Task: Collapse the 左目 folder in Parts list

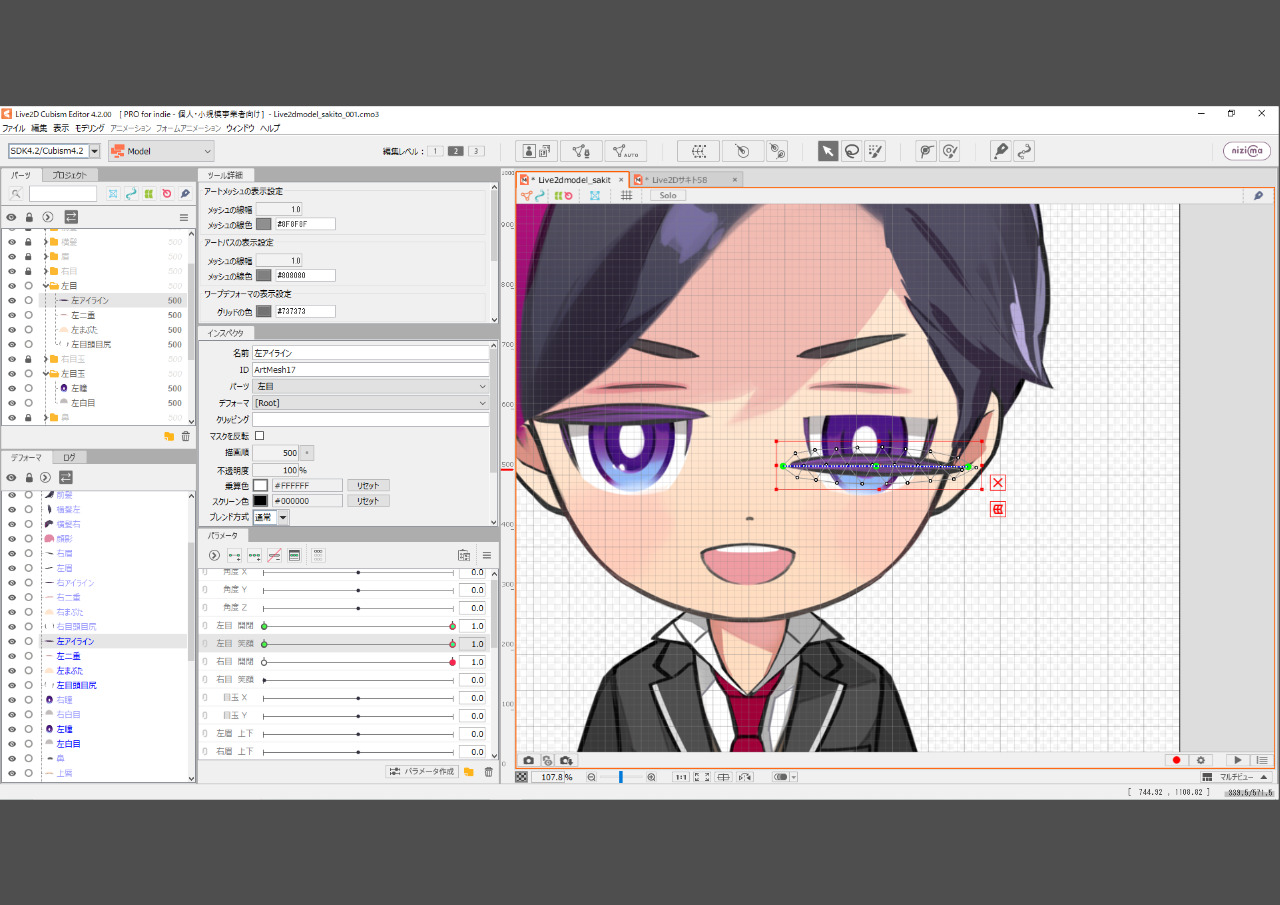Action: pyautogui.click(x=46, y=286)
